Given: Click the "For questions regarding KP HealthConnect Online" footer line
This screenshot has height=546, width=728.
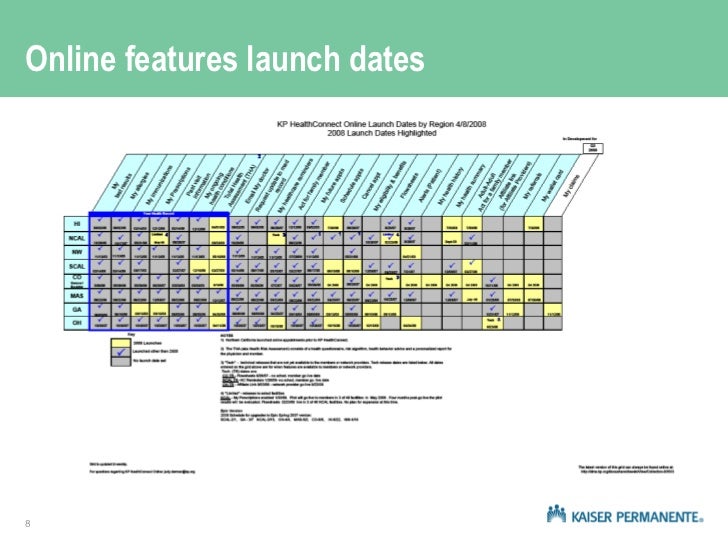Looking at the screenshot, I should tap(142, 472).
